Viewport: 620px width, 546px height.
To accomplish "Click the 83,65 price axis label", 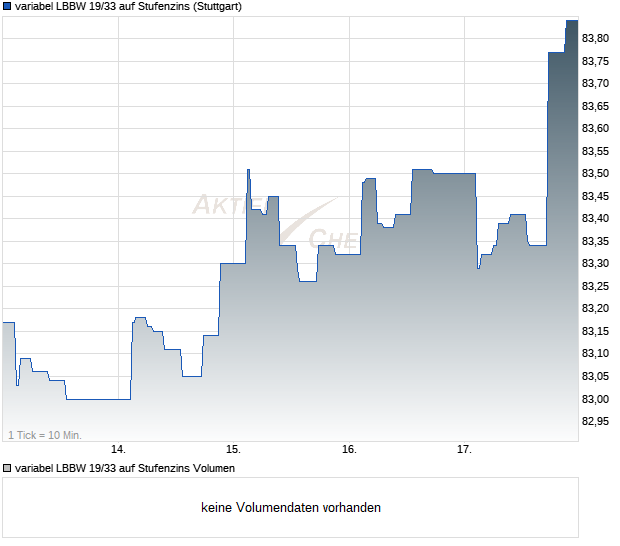I will [595, 106].
